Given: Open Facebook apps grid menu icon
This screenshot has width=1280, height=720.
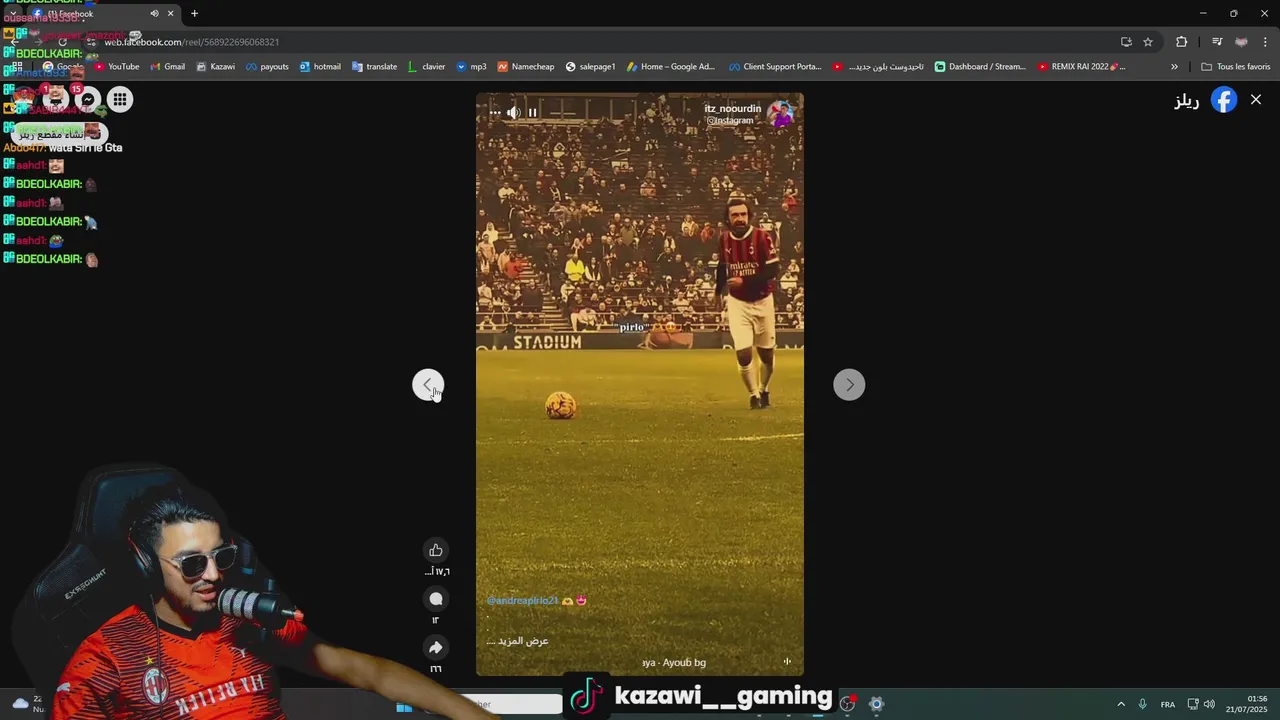Looking at the screenshot, I should click(120, 99).
